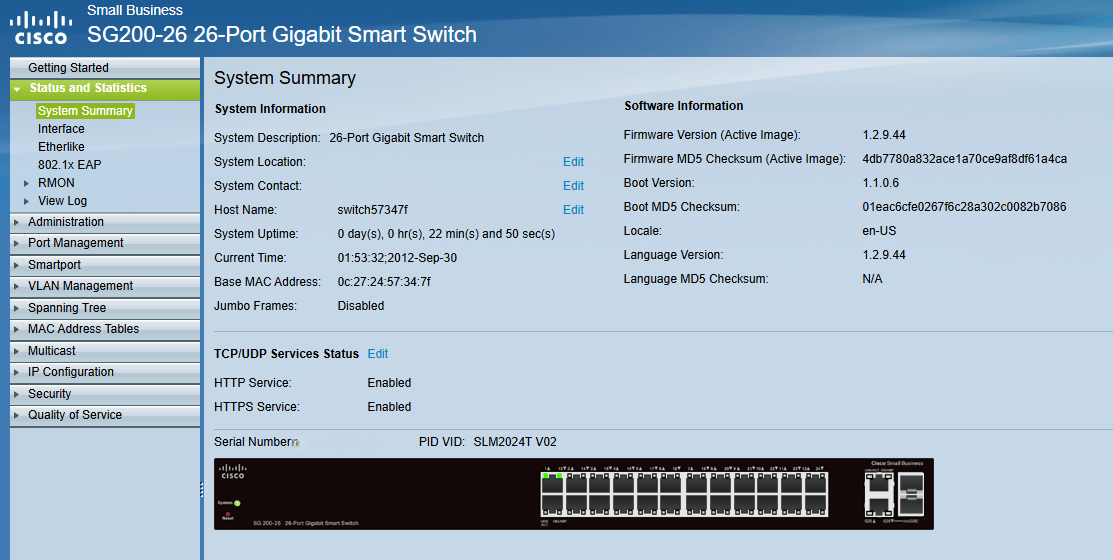
Task: Click port 12 on the switch faceplate
Action: (816, 483)
